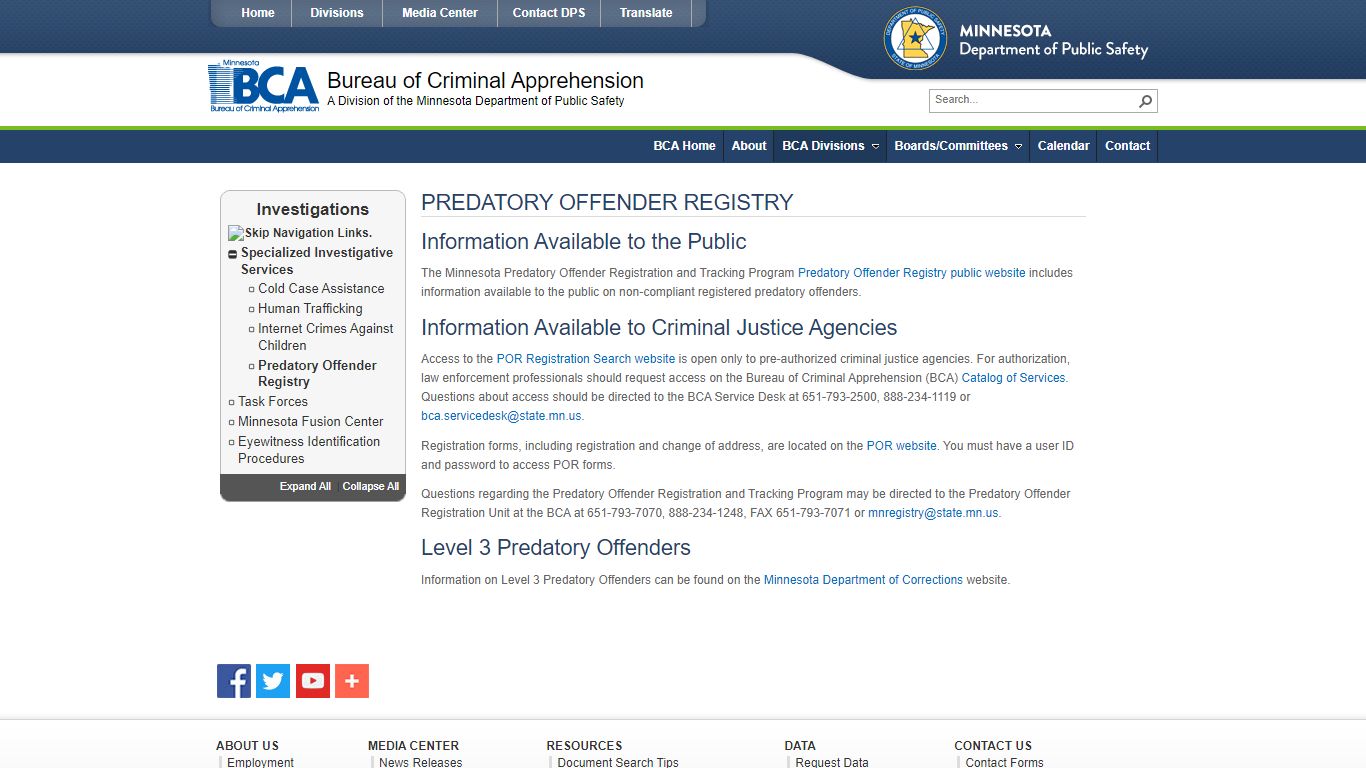Open the Catalog of Services link

coord(1014,378)
